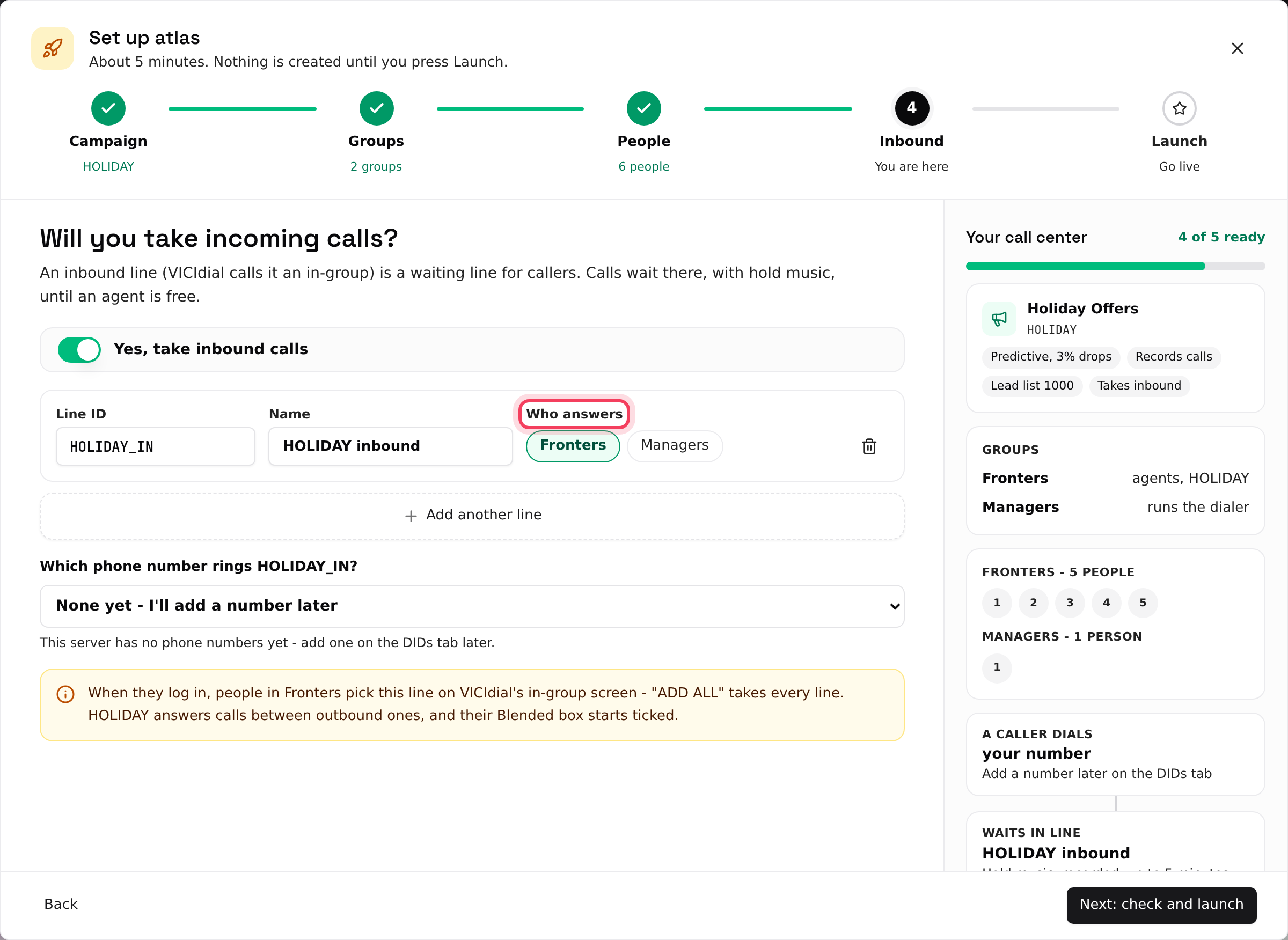Click the People step label

pyautogui.click(x=643, y=141)
